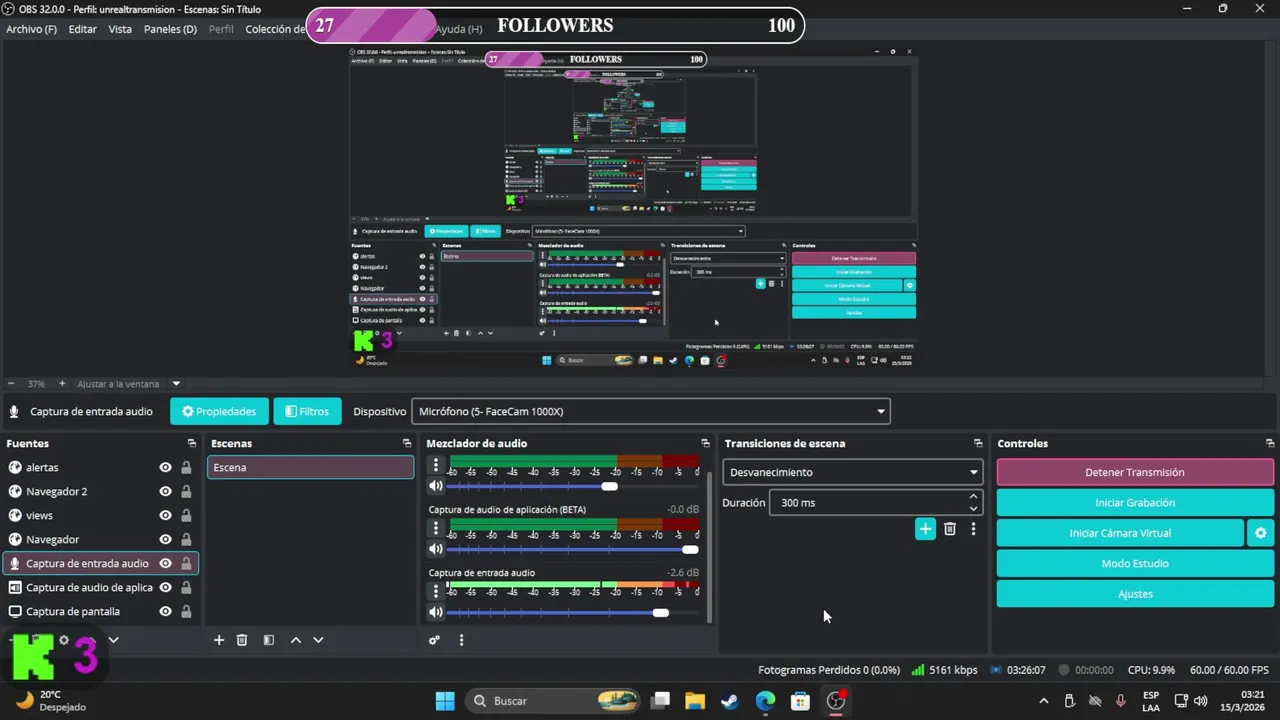The width and height of the screenshot is (1280, 720).
Task: Toggle visibility of Captura de entrada audio source
Action: coord(165,563)
